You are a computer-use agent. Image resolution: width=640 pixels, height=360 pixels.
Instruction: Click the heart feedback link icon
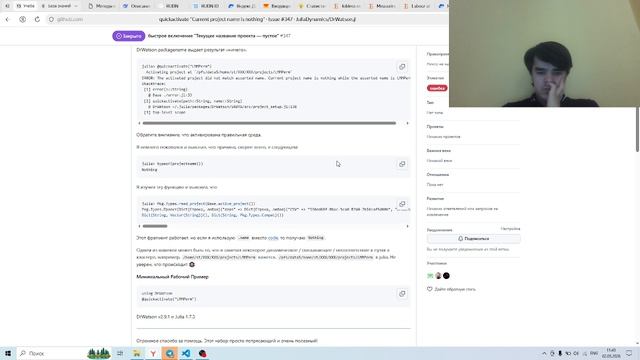point(429,289)
